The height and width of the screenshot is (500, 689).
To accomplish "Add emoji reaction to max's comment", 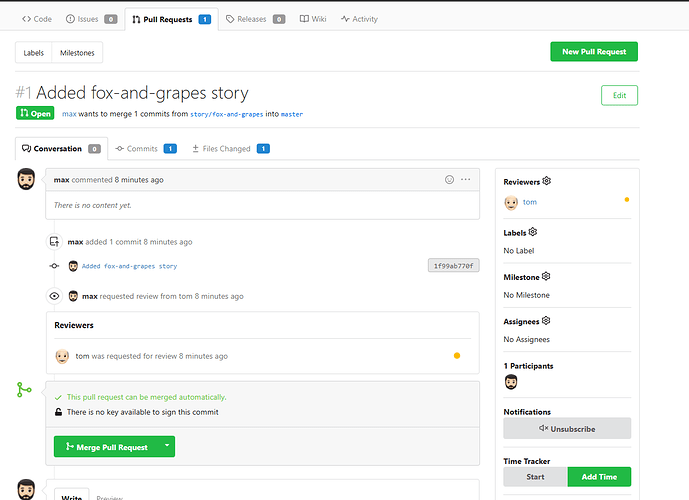I will click(449, 179).
